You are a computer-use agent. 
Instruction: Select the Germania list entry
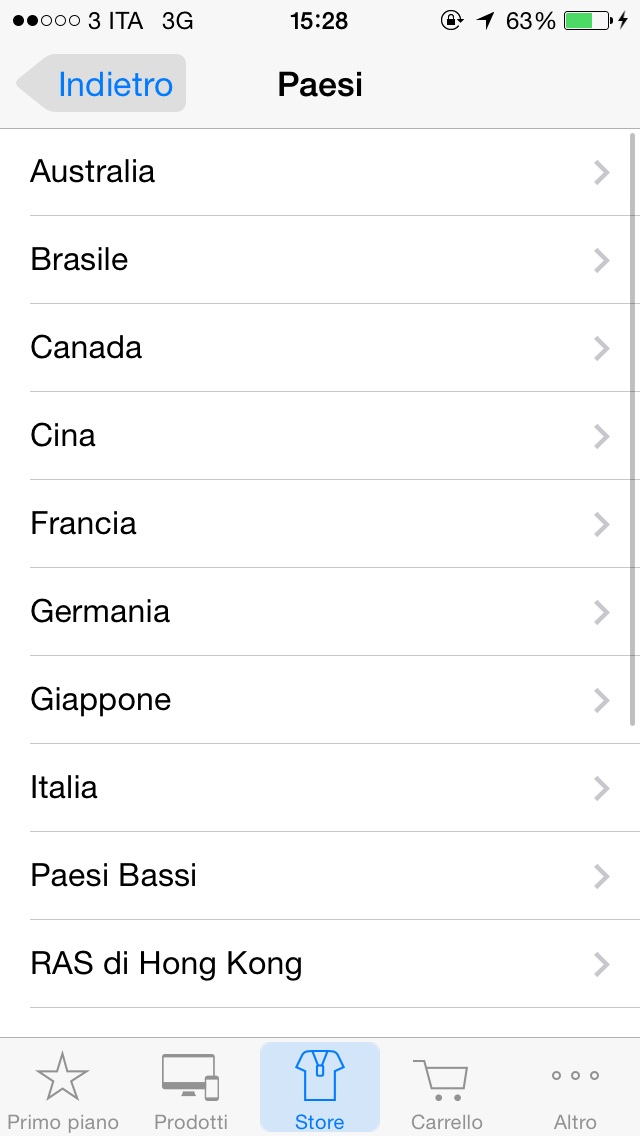tap(320, 612)
